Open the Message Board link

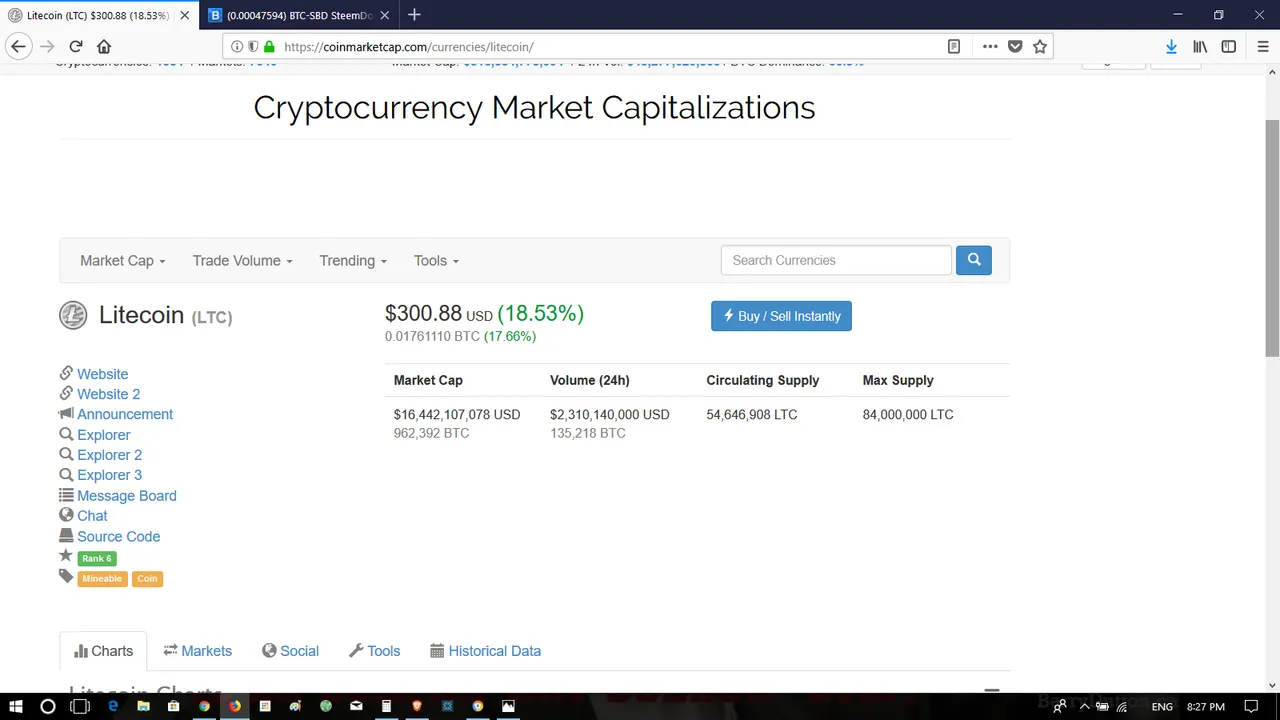(126, 496)
